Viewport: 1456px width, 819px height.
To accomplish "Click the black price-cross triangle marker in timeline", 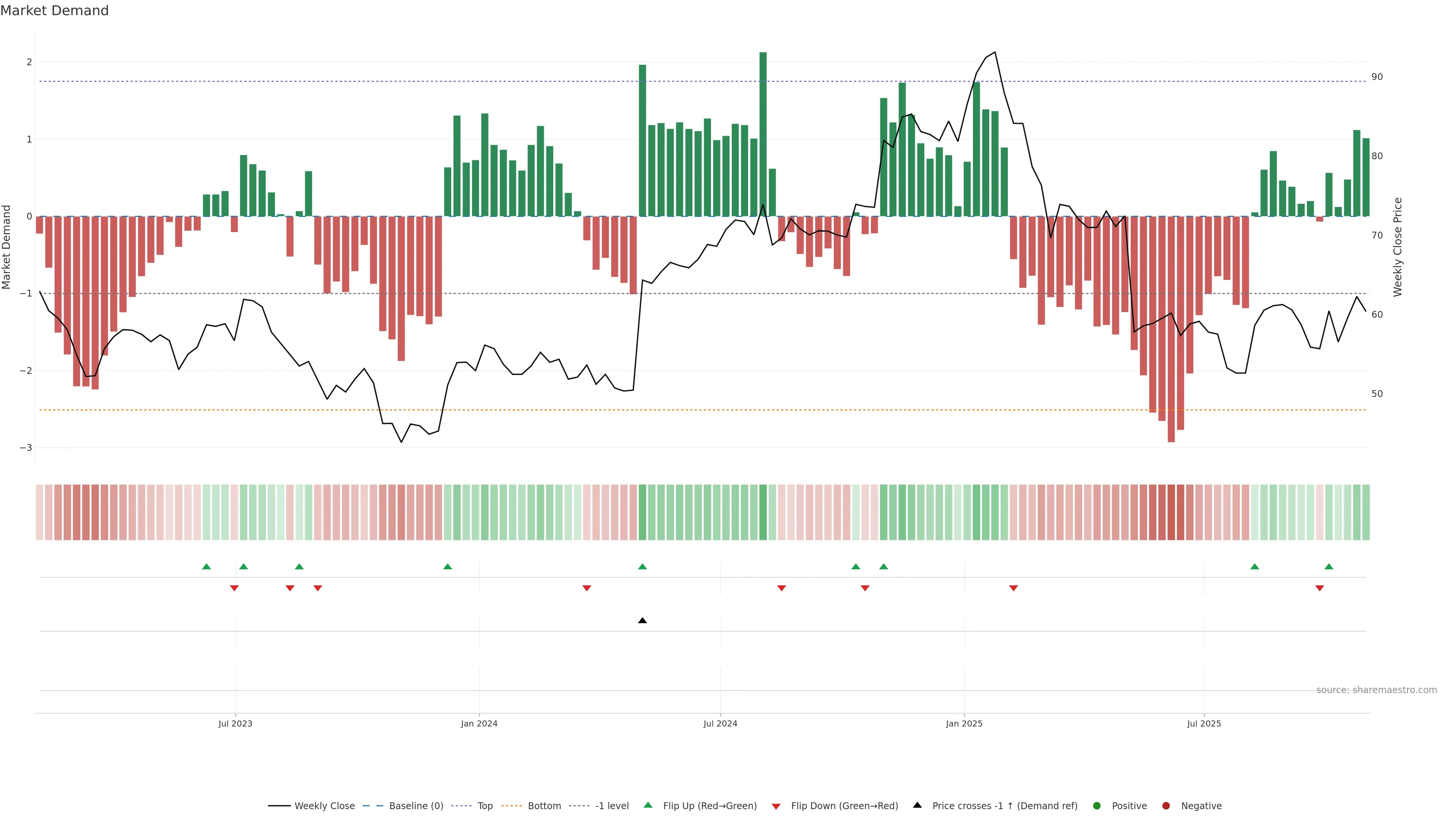I will pos(642,621).
